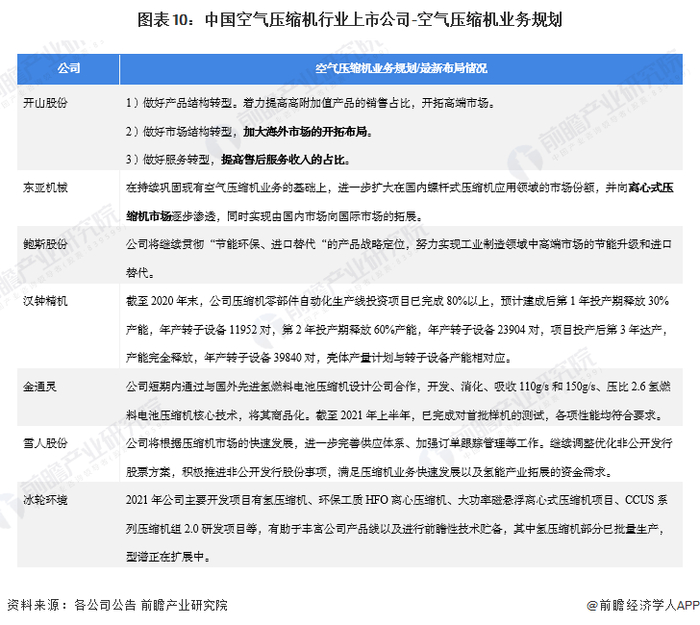The image size is (700, 625).
Task: Click text '年产转子设备 11952 对'
Action: tap(215, 330)
